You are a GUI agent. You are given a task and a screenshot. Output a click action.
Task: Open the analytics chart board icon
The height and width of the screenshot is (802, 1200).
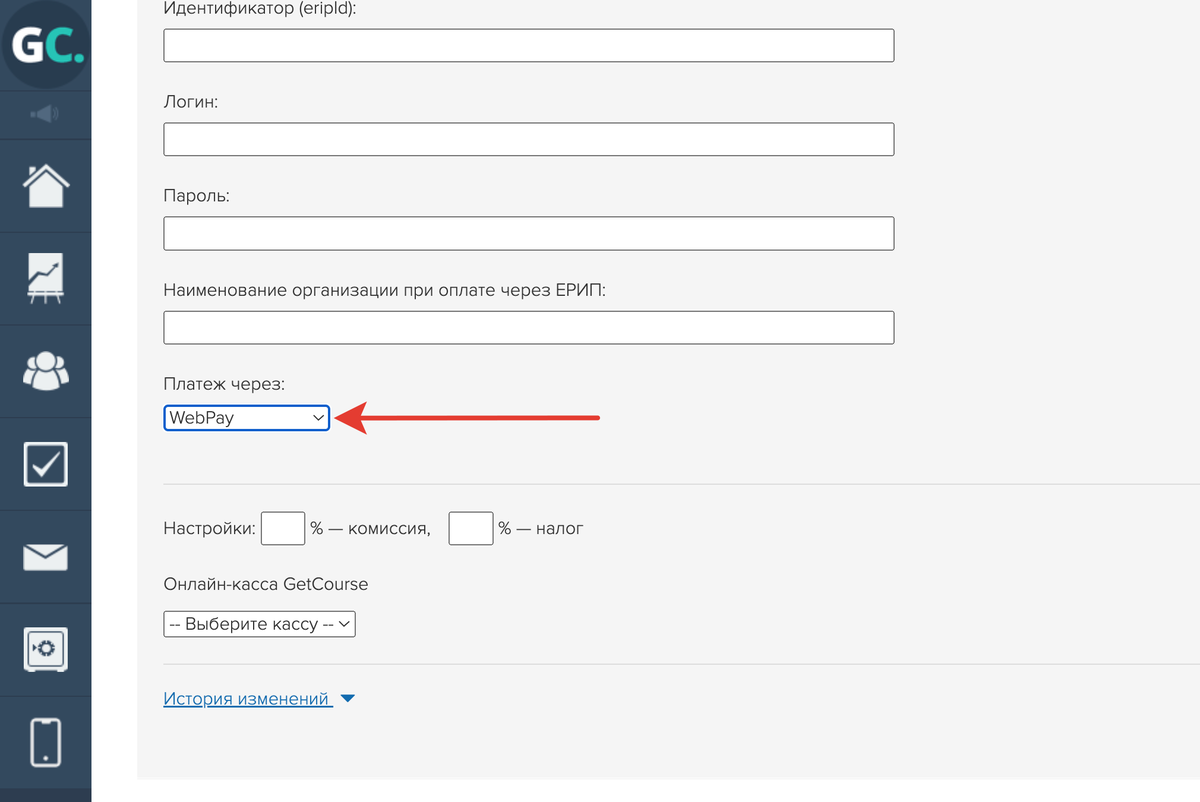[x=45, y=279]
